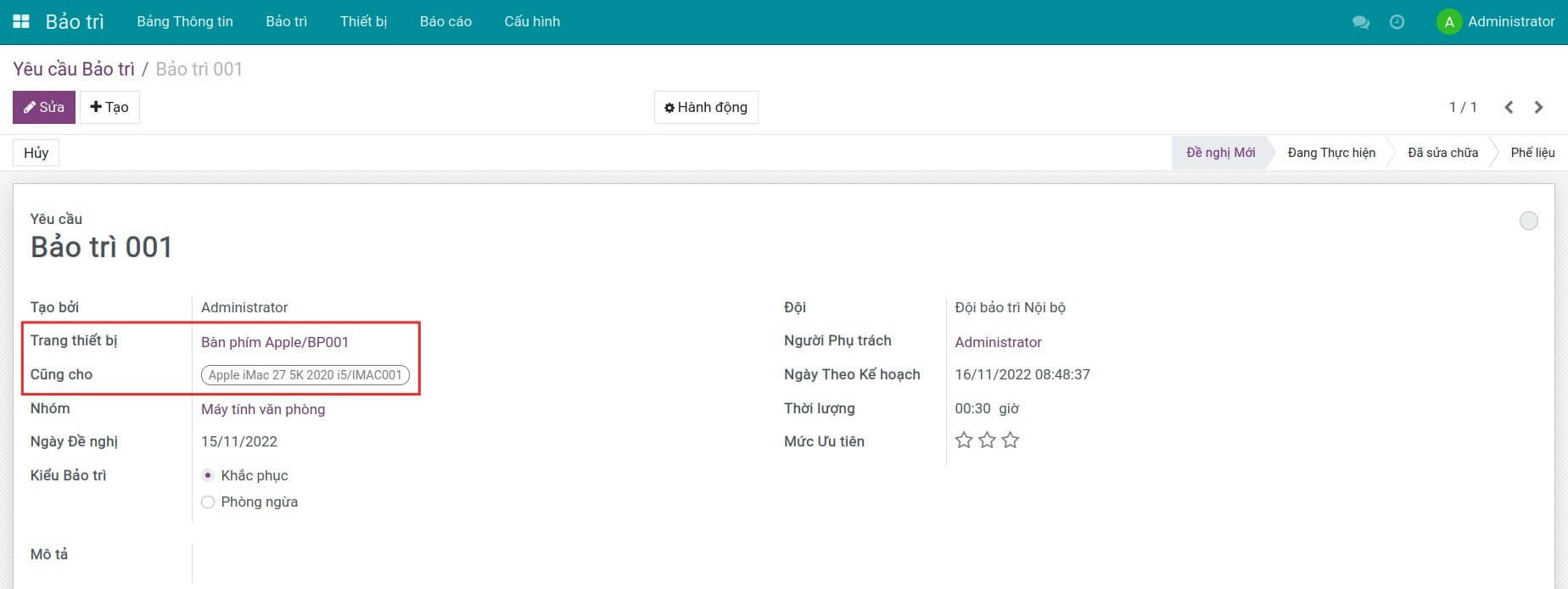The width and height of the screenshot is (1568, 589).
Task: Set priority to second star
Action: 987,440
